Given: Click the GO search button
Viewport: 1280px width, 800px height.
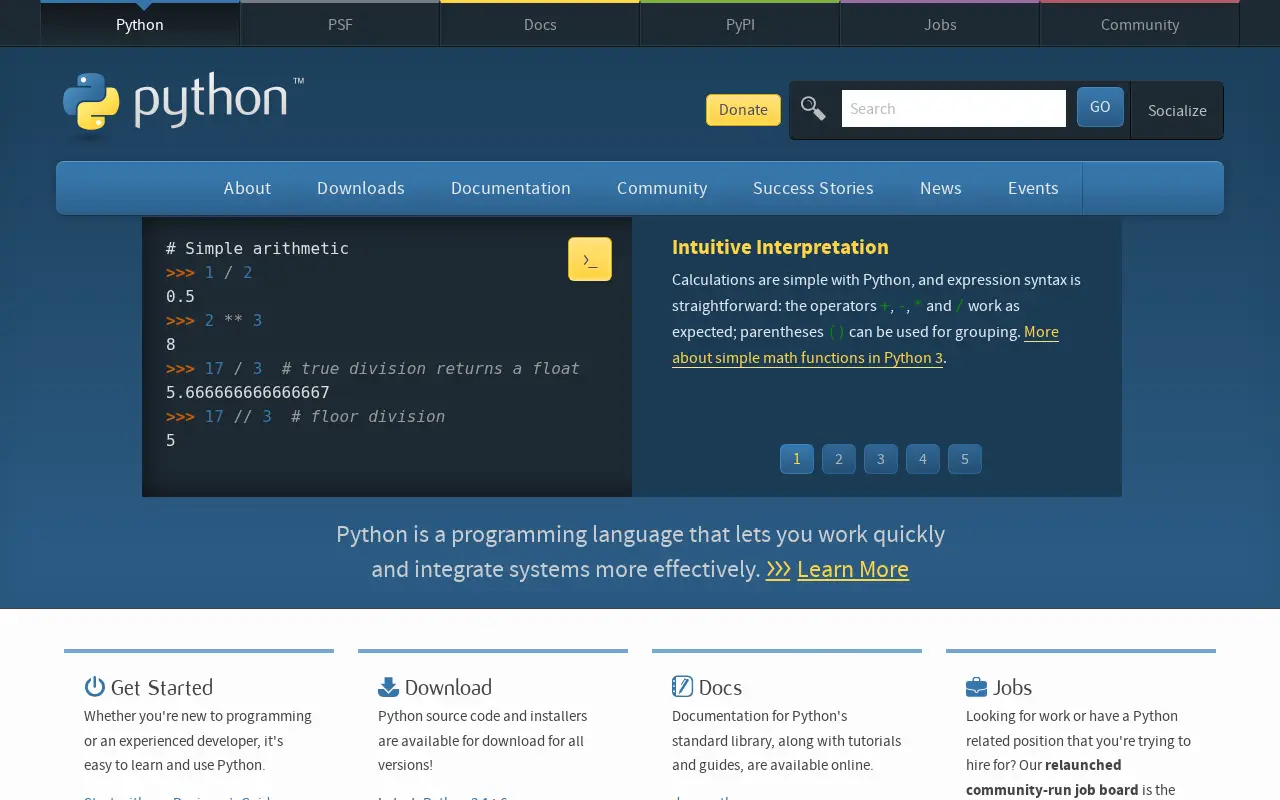Looking at the screenshot, I should pyautogui.click(x=1100, y=107).
